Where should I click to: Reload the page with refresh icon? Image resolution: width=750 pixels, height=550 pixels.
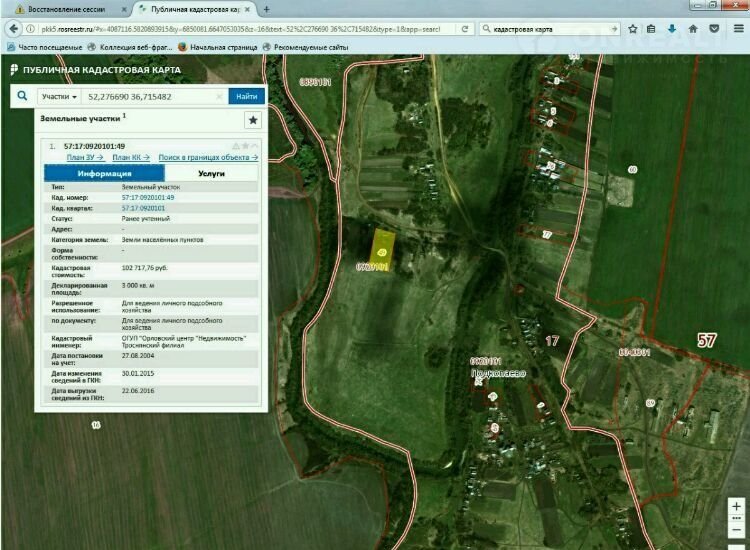click(x=465, y=29)
